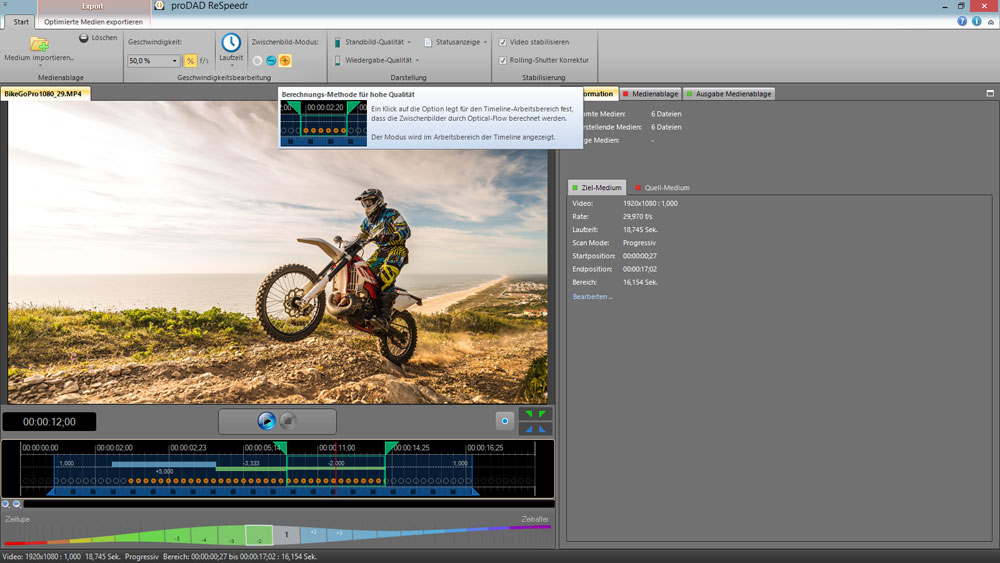Toggle the Video stabilisieren checkbox
Screen dimensions: 1000x563
(502, 42)
